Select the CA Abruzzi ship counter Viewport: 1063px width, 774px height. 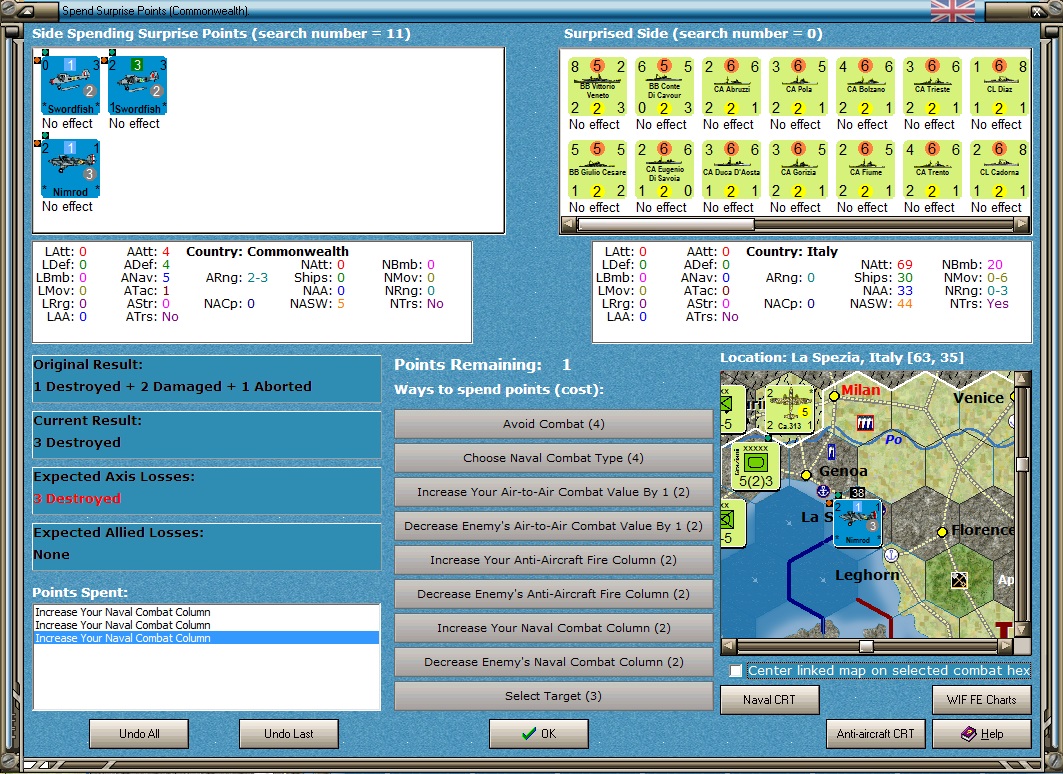(731, 87)
